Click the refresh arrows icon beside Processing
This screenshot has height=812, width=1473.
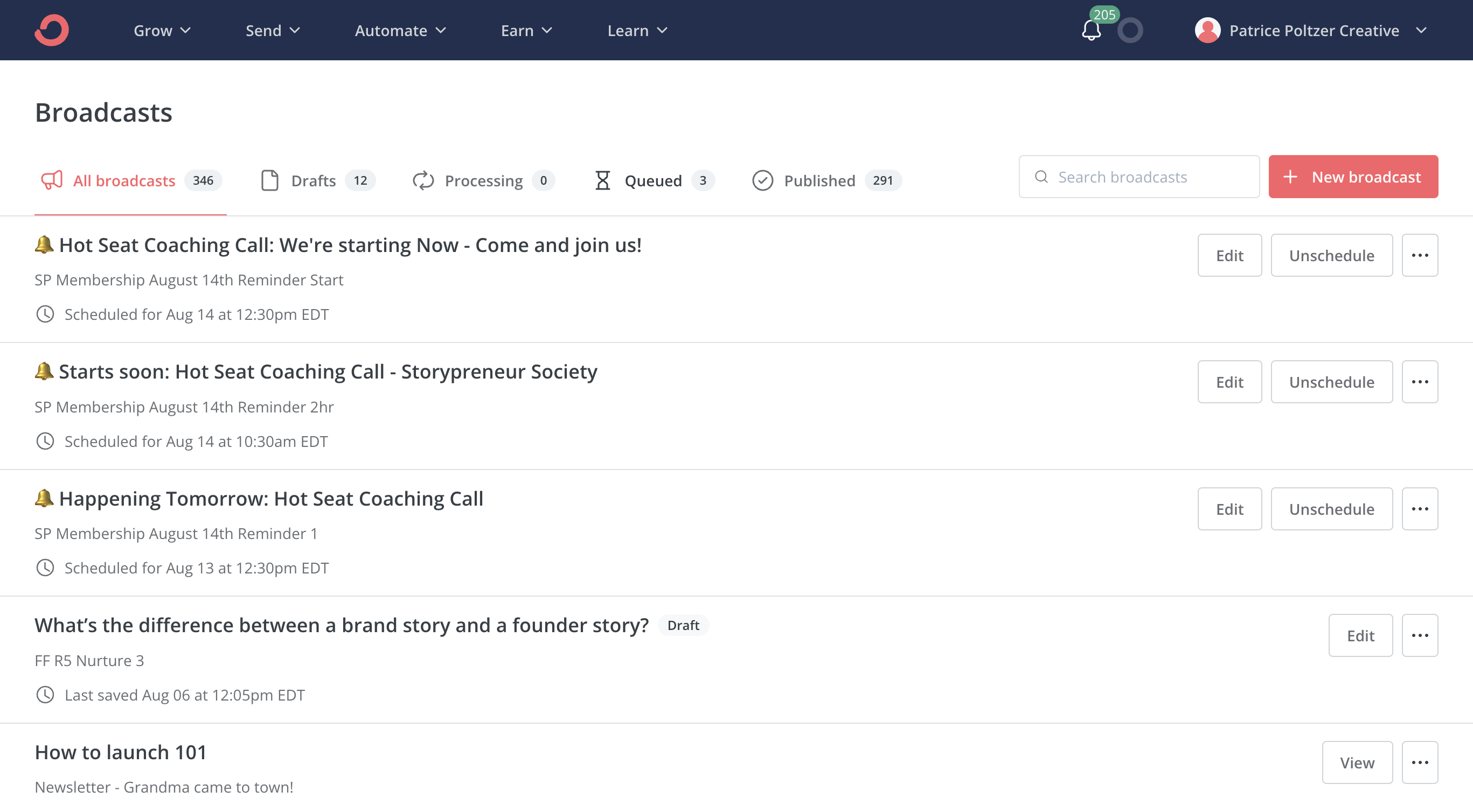coord(423,180)
